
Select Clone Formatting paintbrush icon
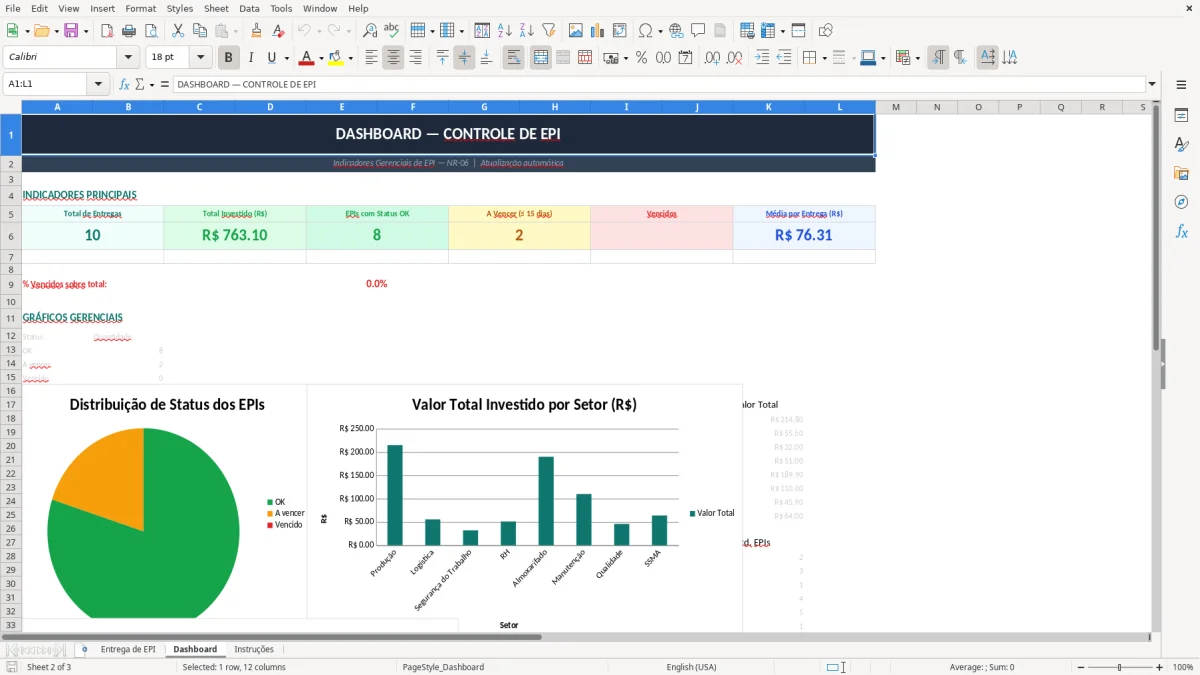(x=257, y=31)
